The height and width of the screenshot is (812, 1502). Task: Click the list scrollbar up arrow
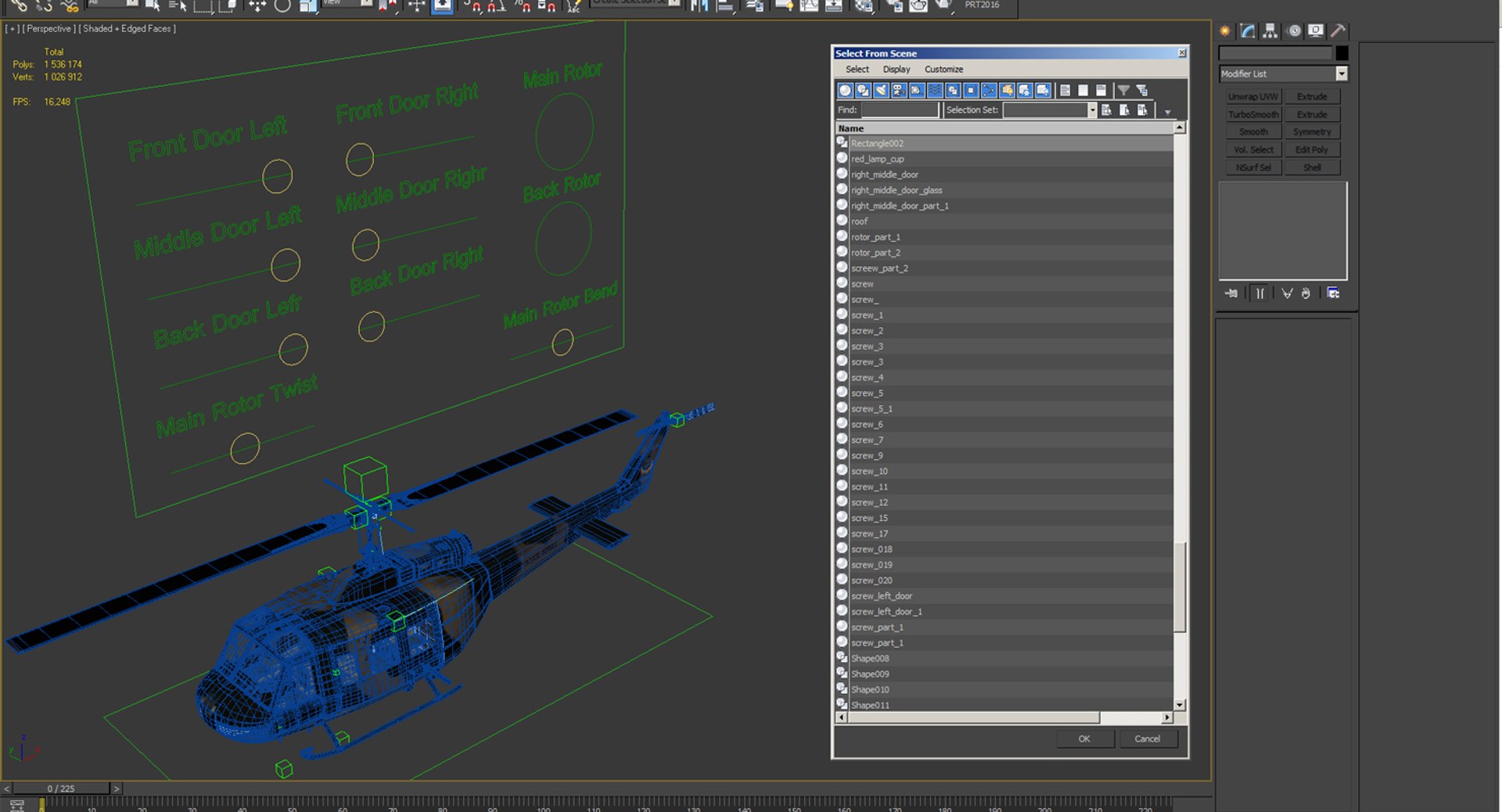pos(1180,128)
